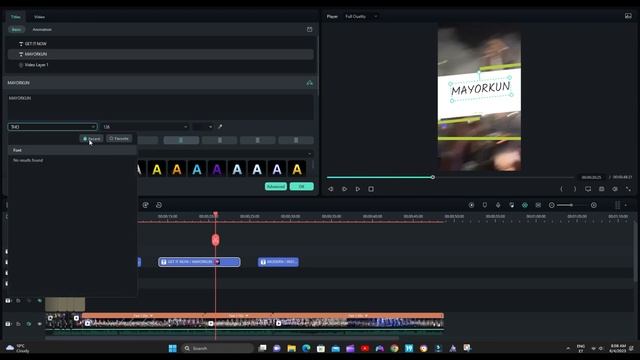This screenshot has height=360, width=640.
Task: Click the speed ramp icon left of the timeline toolbar
Action: coord(146,205)
